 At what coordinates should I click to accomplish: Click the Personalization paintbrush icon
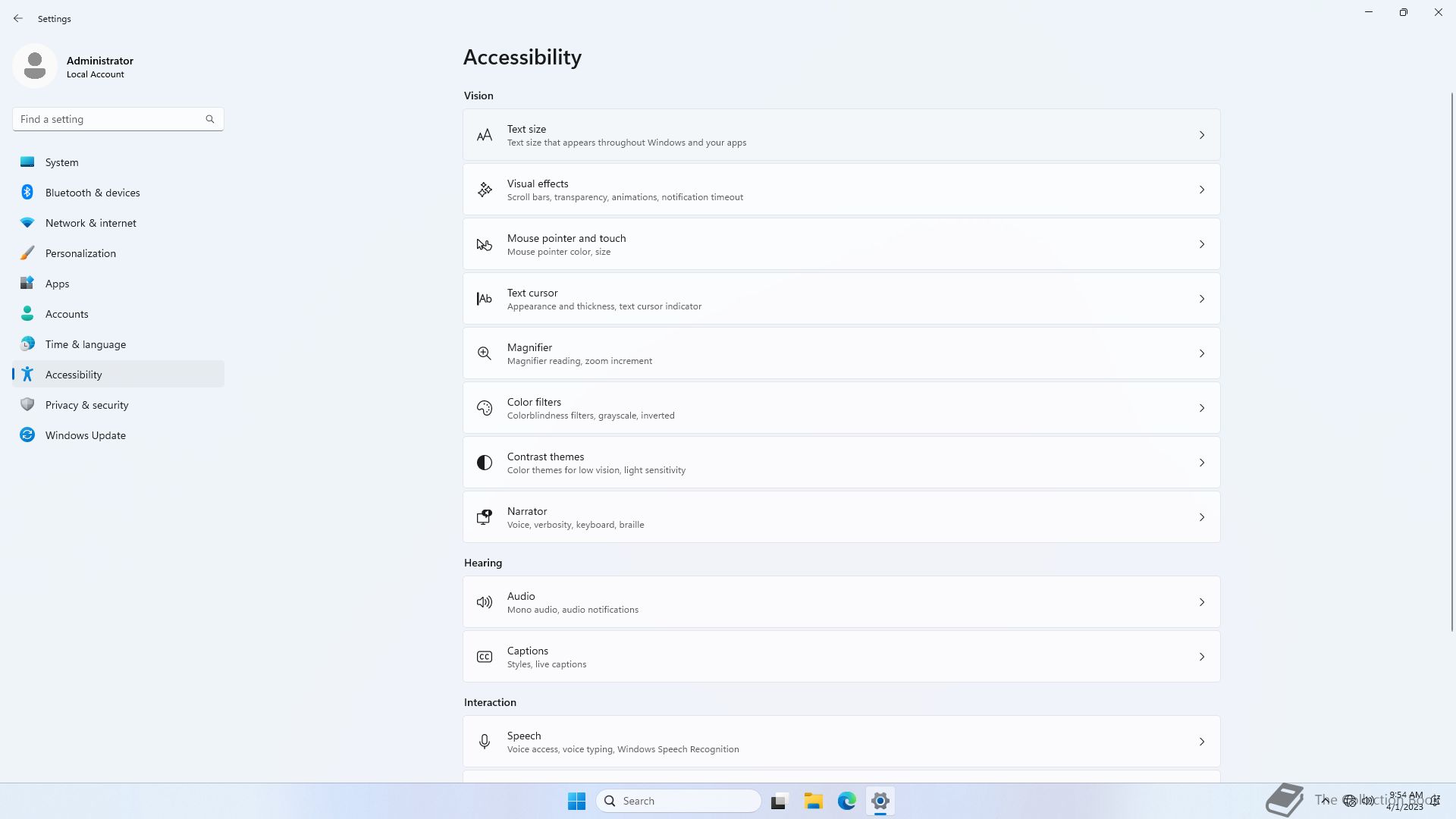coord(27,253)
